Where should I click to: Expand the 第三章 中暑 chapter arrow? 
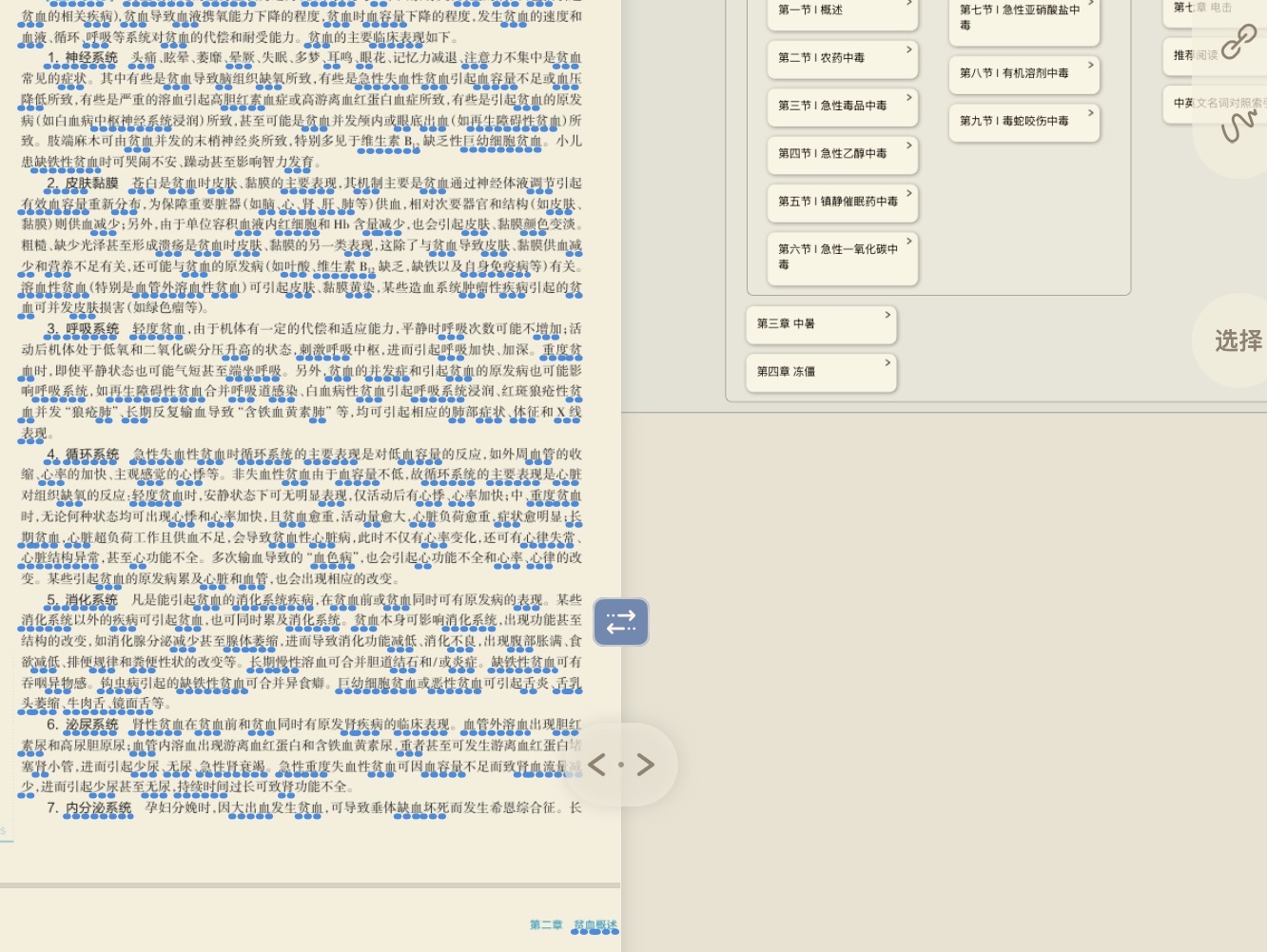pos(887,315)
